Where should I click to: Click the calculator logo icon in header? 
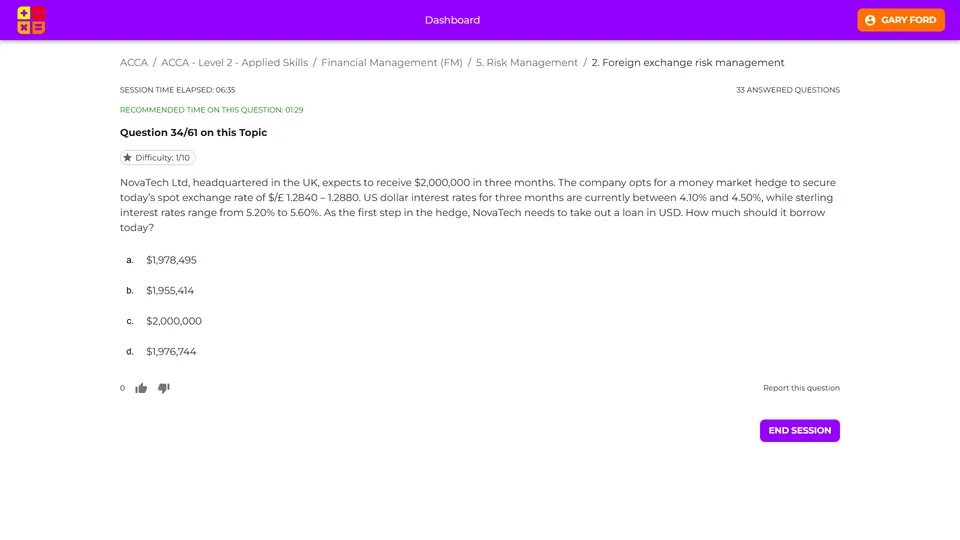click(31, 20)
